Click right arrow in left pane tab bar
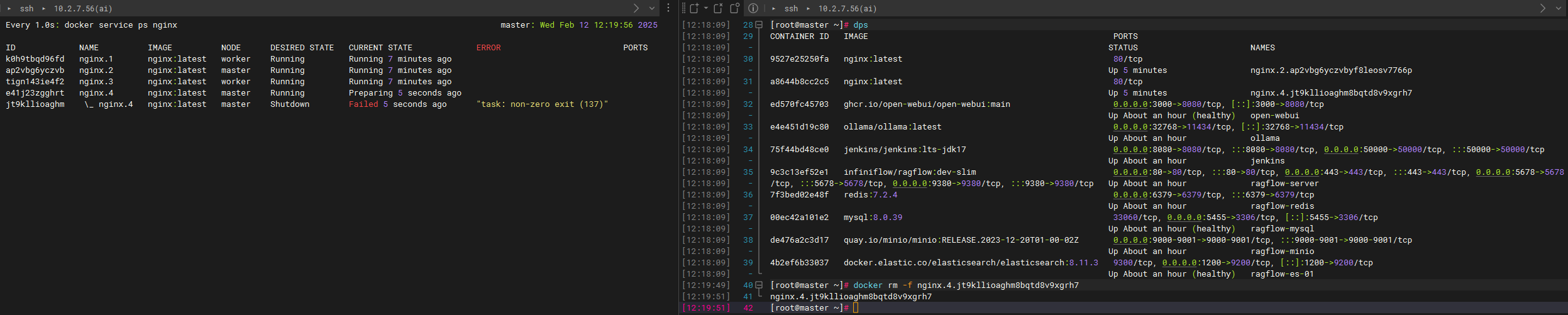 click(x=636, y=8)
